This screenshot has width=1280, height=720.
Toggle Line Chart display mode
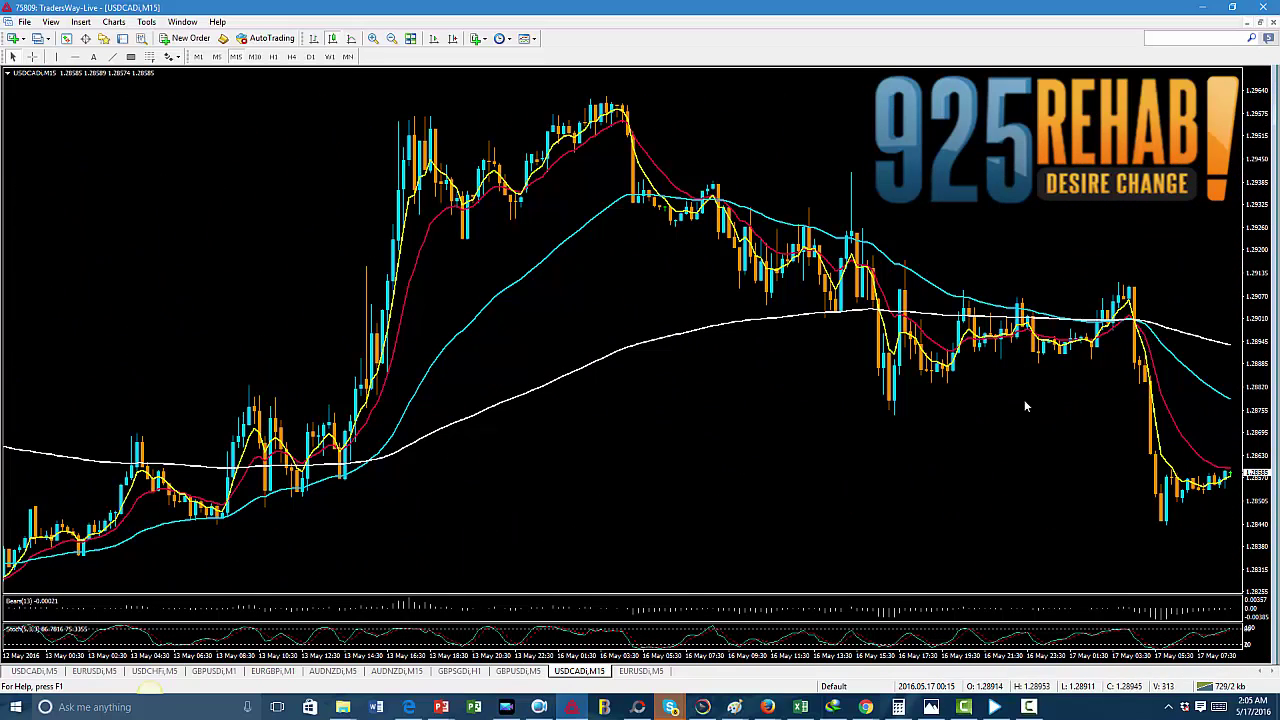point(351,39)
